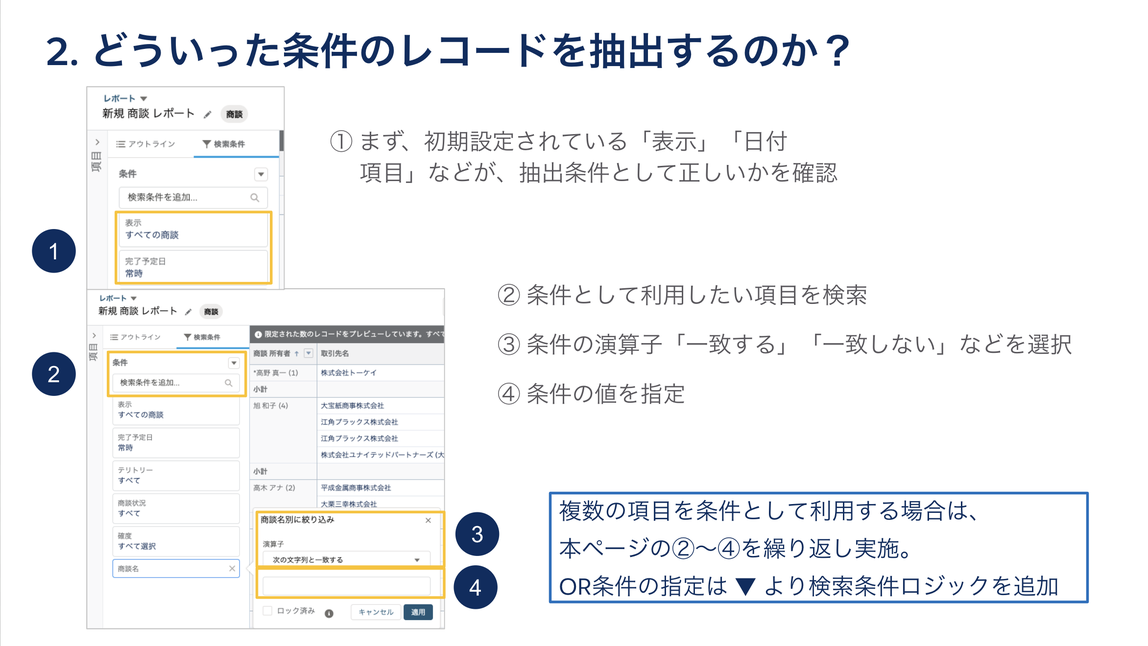Click the info icon beside ロック済み
Viewport: 1148px width, 646px height.
pos(329,613)
